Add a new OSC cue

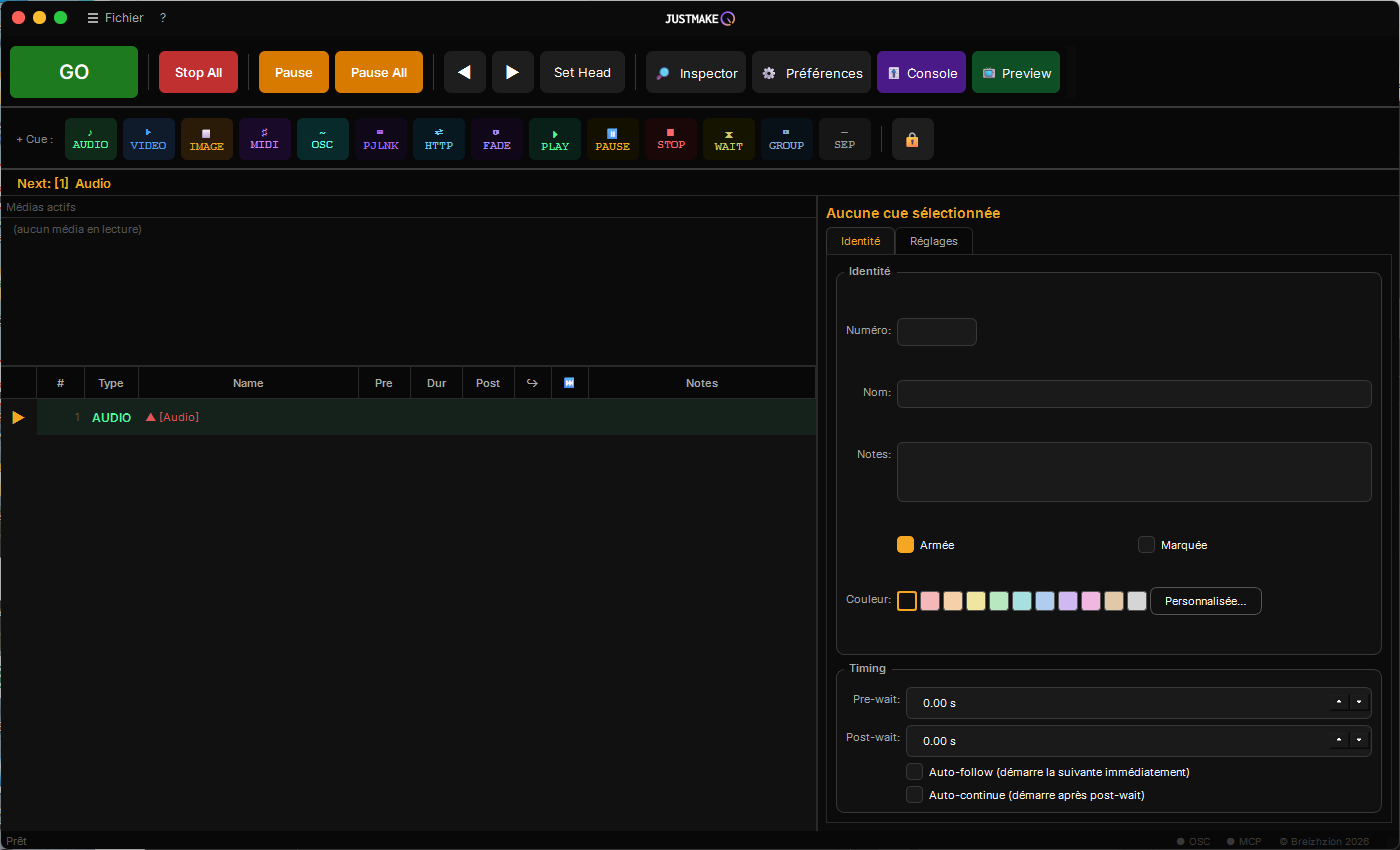(x=323, y=139)
